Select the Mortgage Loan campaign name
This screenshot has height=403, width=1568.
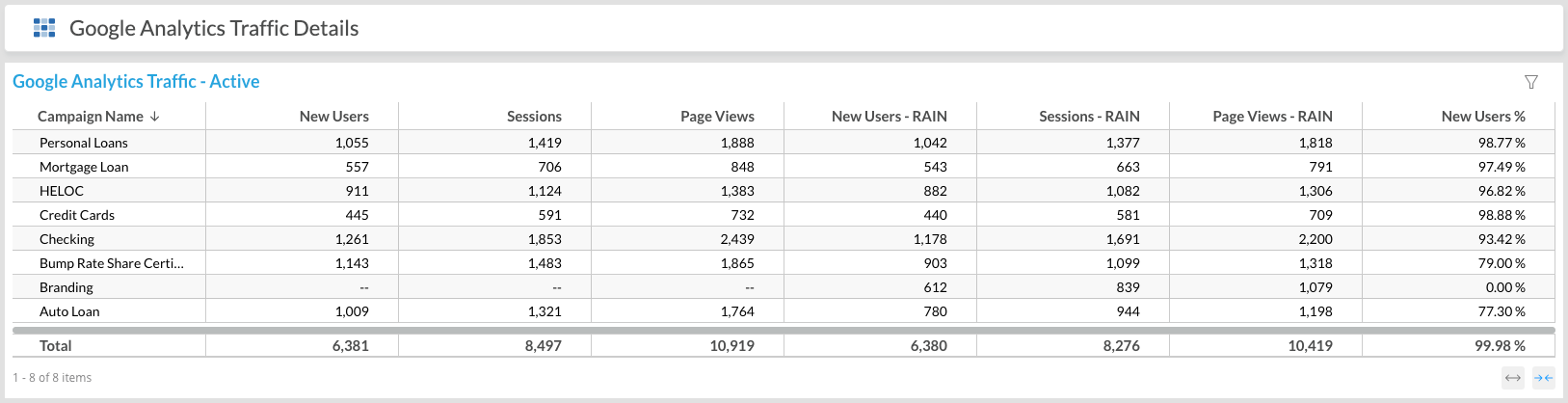click(x=84, y=167)
